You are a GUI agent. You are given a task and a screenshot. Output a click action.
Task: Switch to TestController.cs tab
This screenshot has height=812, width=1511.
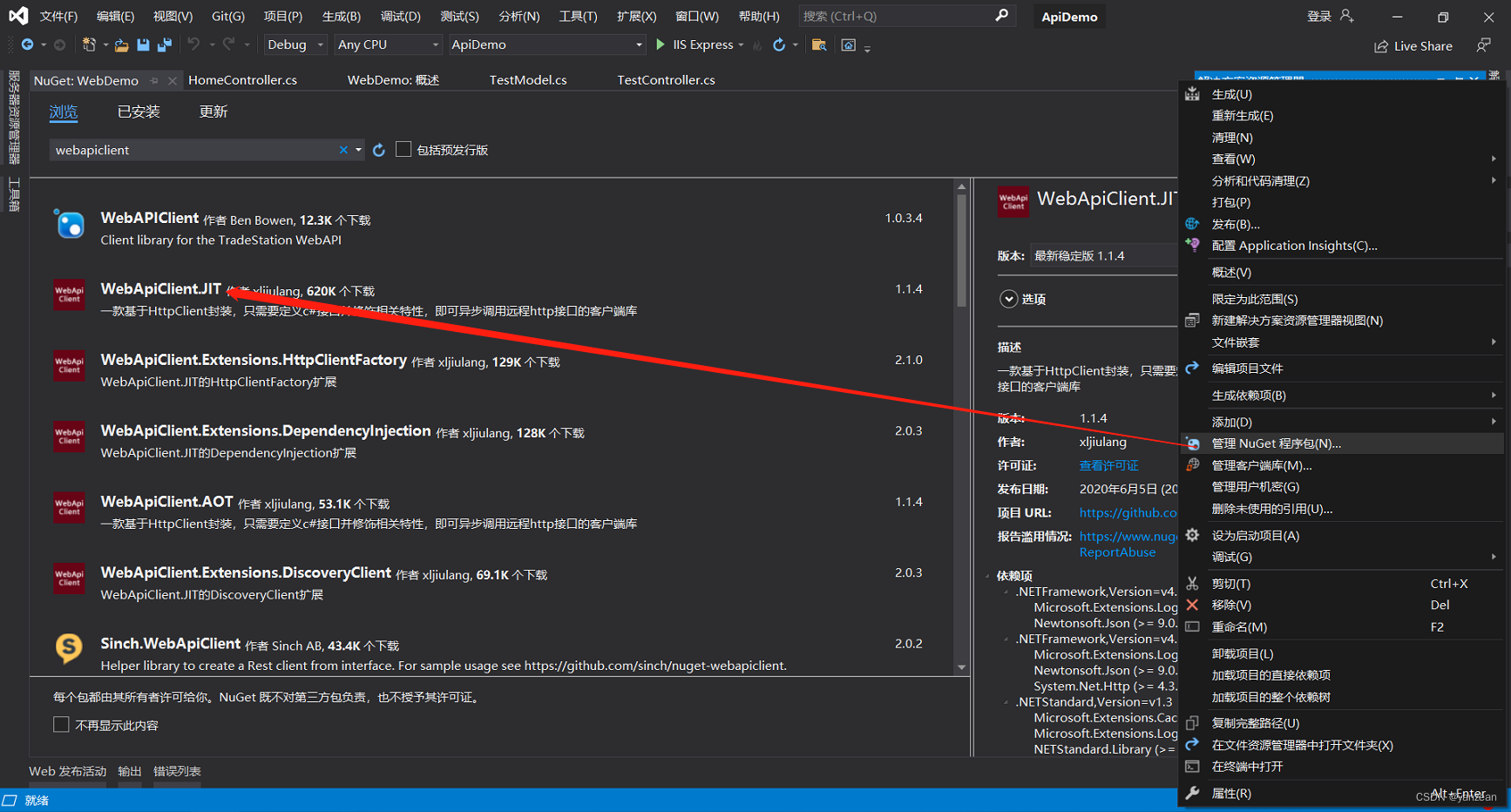click(666, 80)
